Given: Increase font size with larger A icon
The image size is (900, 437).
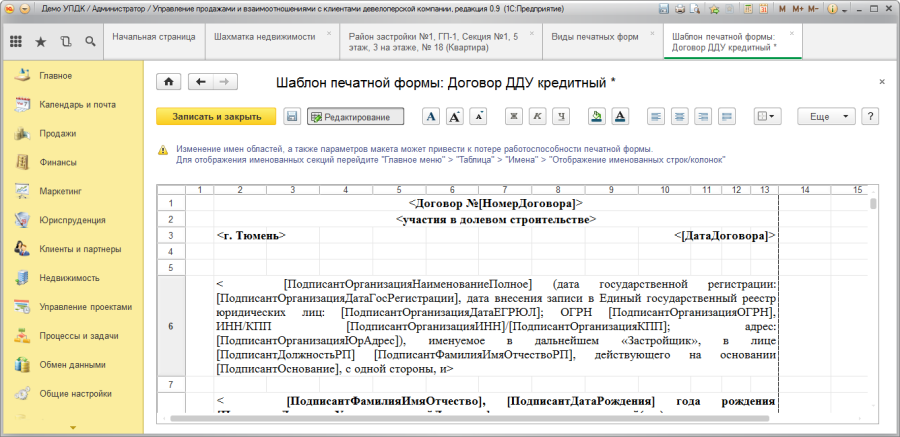Looking at the screenshot, I should point(455,117).
